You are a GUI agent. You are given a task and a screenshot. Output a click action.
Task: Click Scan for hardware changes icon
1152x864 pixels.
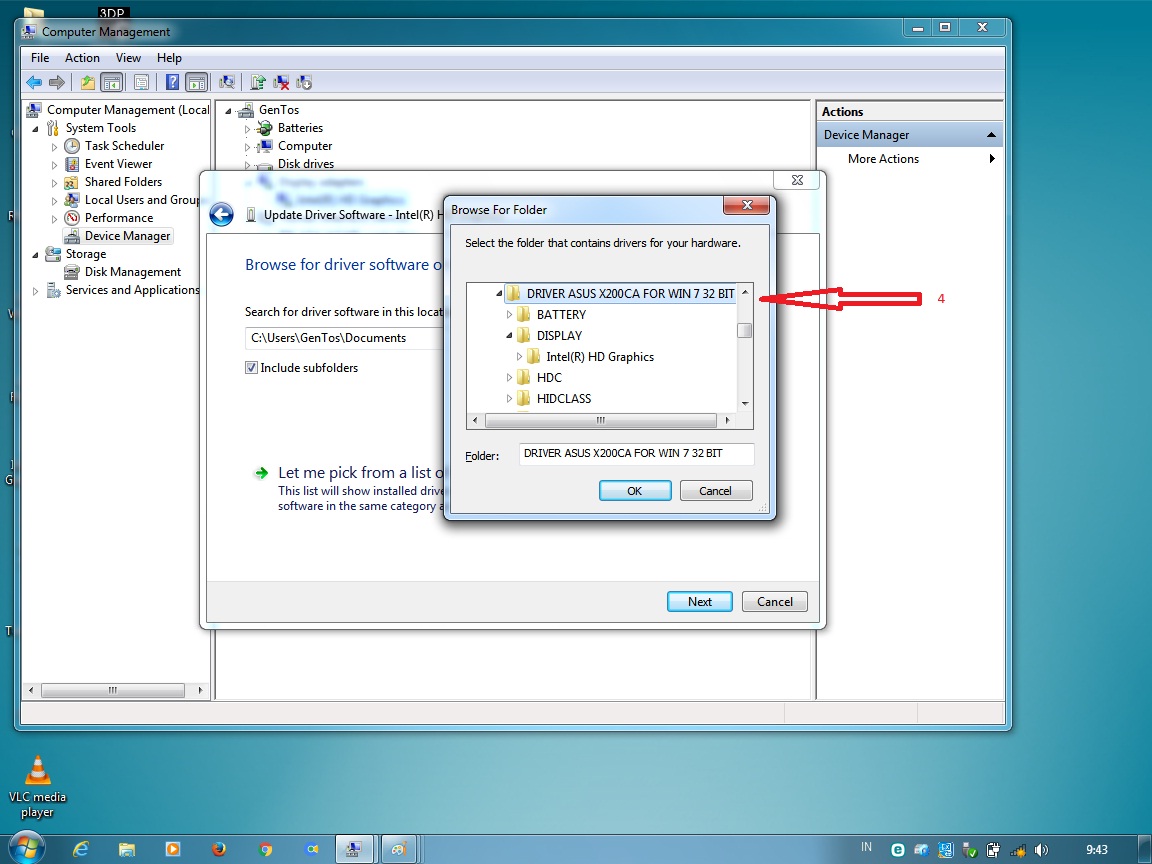pyautogui.click(x=227, y=82)
